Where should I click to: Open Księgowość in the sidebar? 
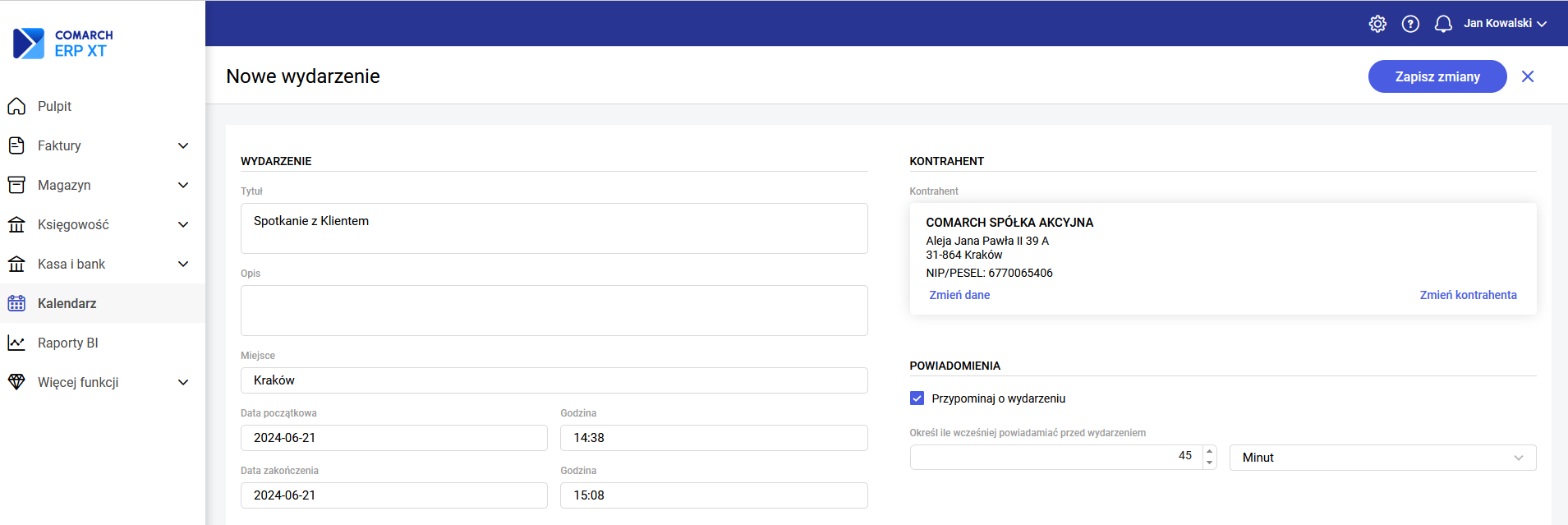pos(73,224)
